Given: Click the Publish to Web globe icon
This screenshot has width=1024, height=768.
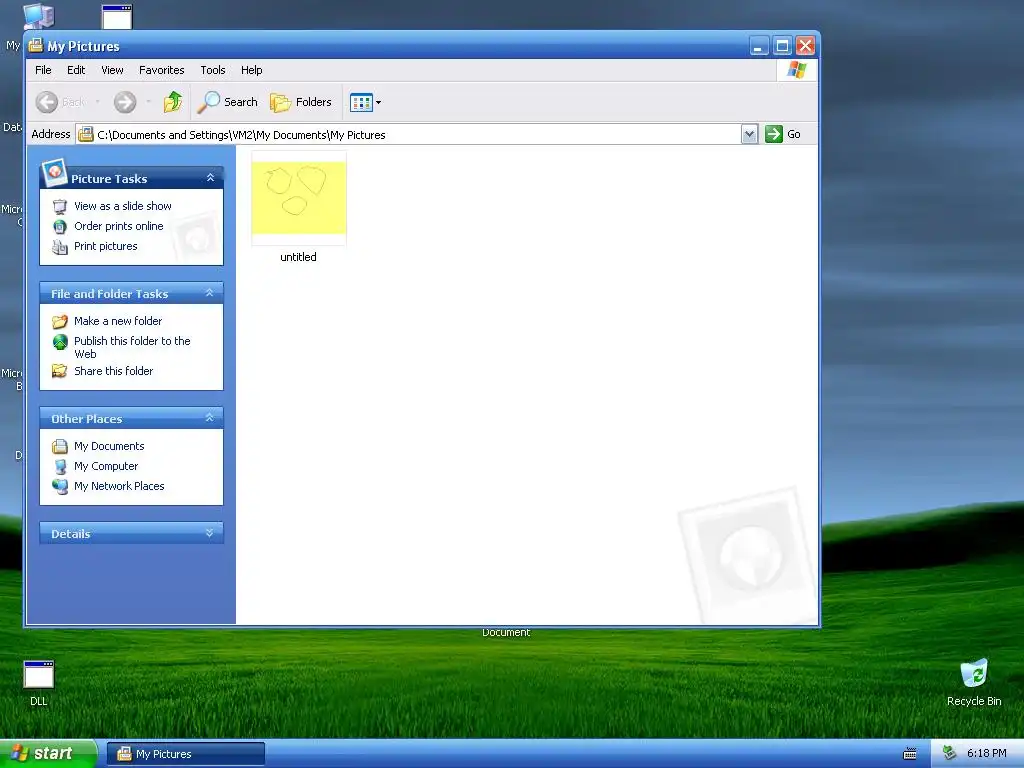Looking at the screenshot, I should tap(60, 342).
